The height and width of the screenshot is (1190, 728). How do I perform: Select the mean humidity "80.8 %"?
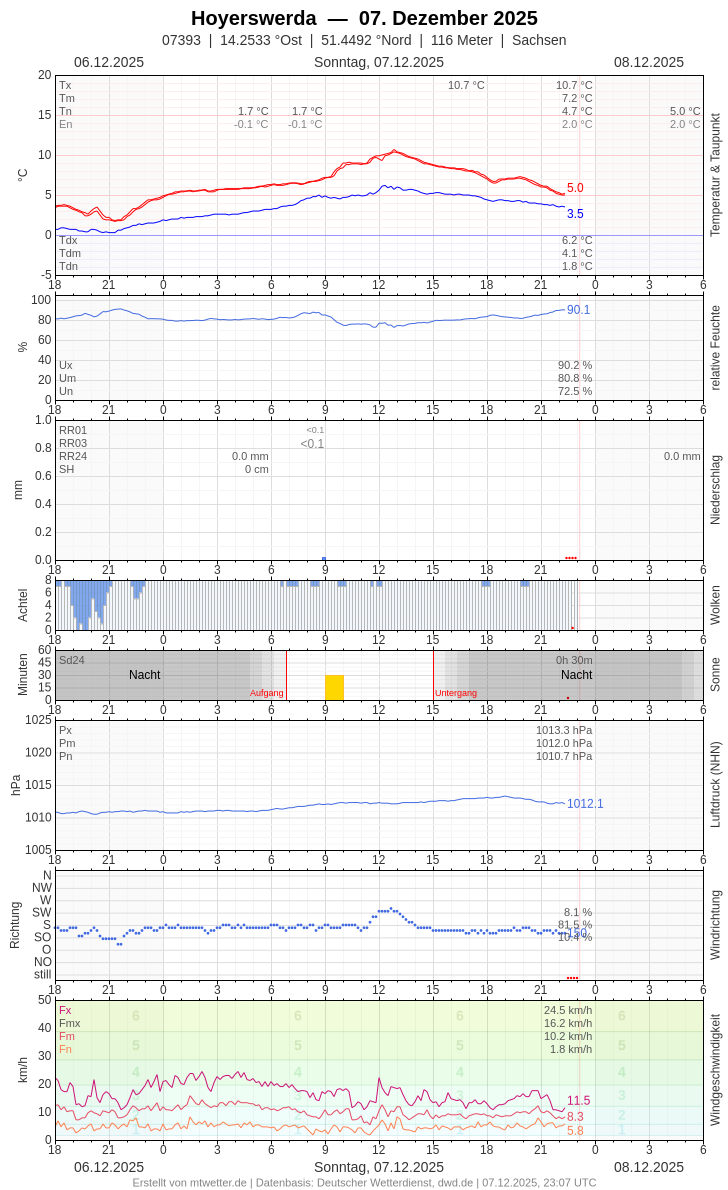coord(575,379)
